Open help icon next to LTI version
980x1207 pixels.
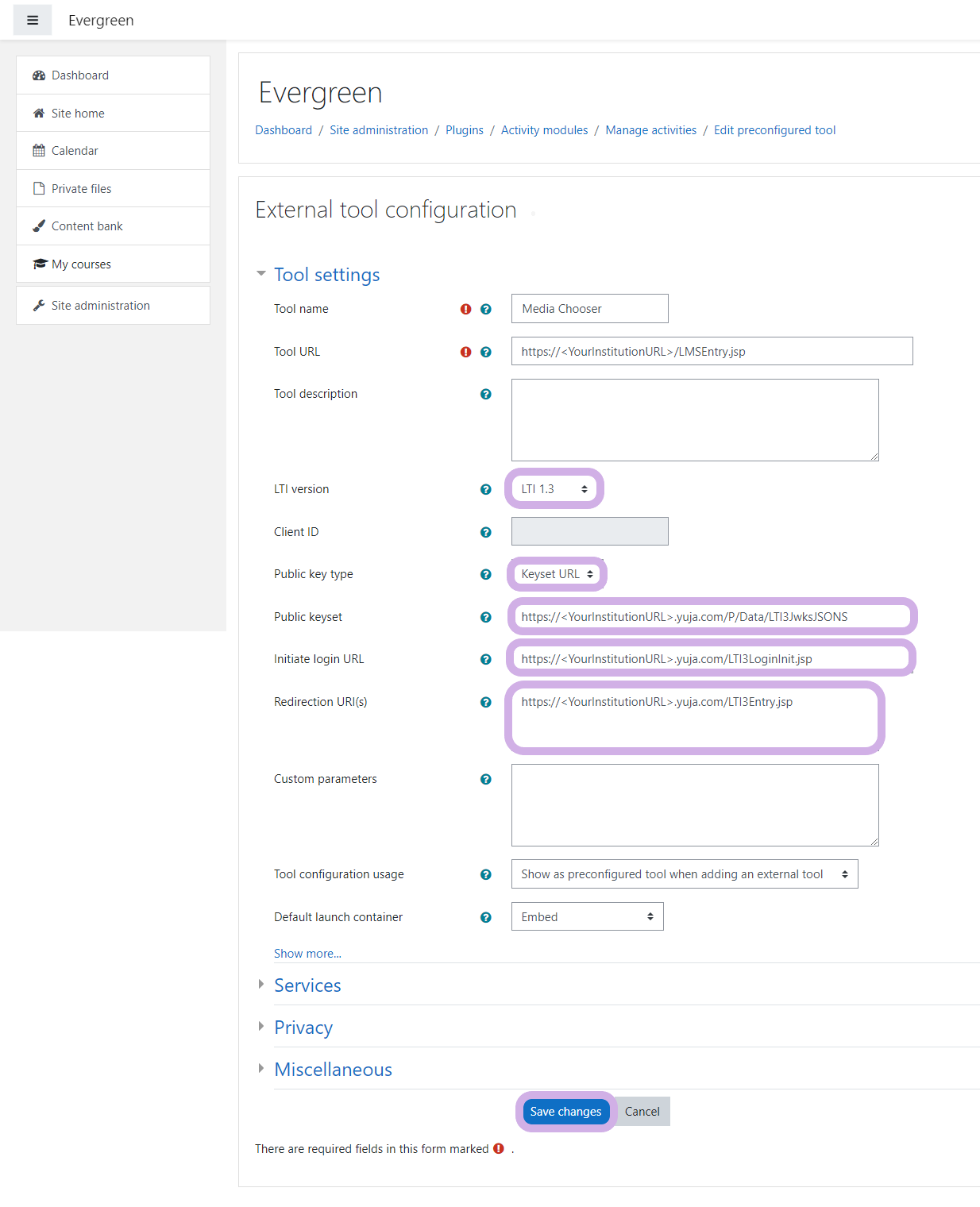point(486,489)
